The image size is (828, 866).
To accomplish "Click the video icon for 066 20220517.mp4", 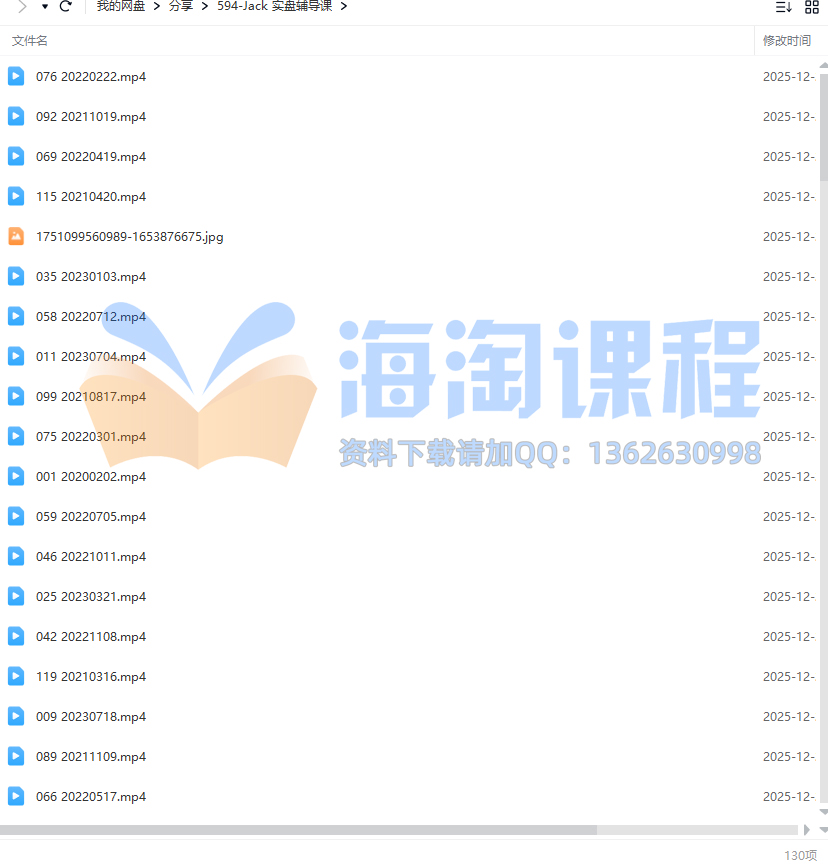I will (16, 796).
